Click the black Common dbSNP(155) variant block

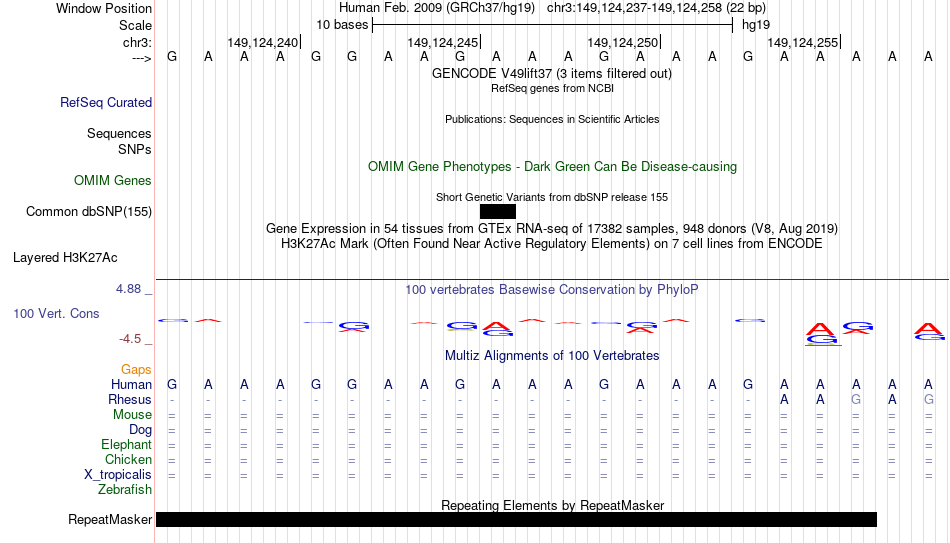tap(497, 212)
